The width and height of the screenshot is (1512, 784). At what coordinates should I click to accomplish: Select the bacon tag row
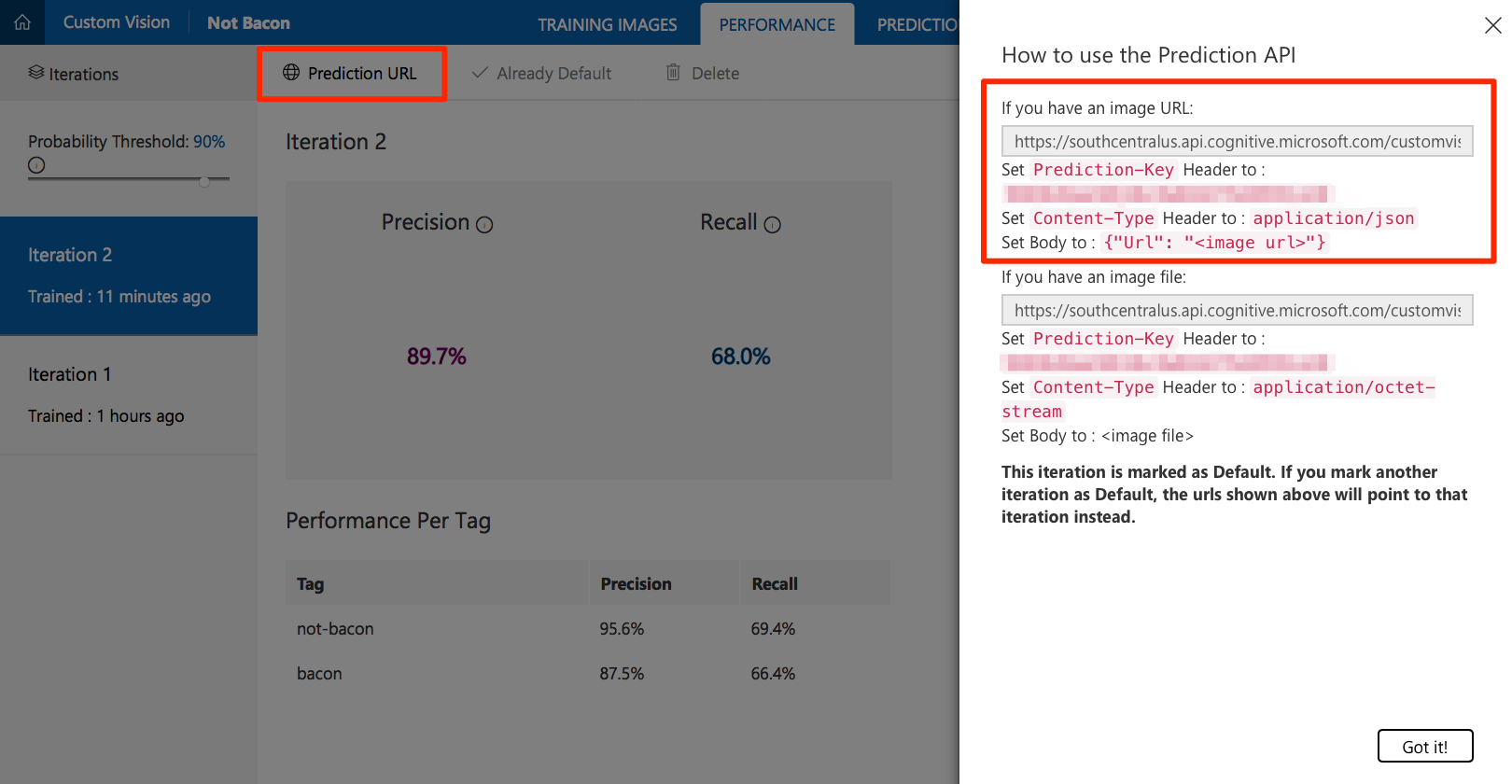(x=588, y=674)
